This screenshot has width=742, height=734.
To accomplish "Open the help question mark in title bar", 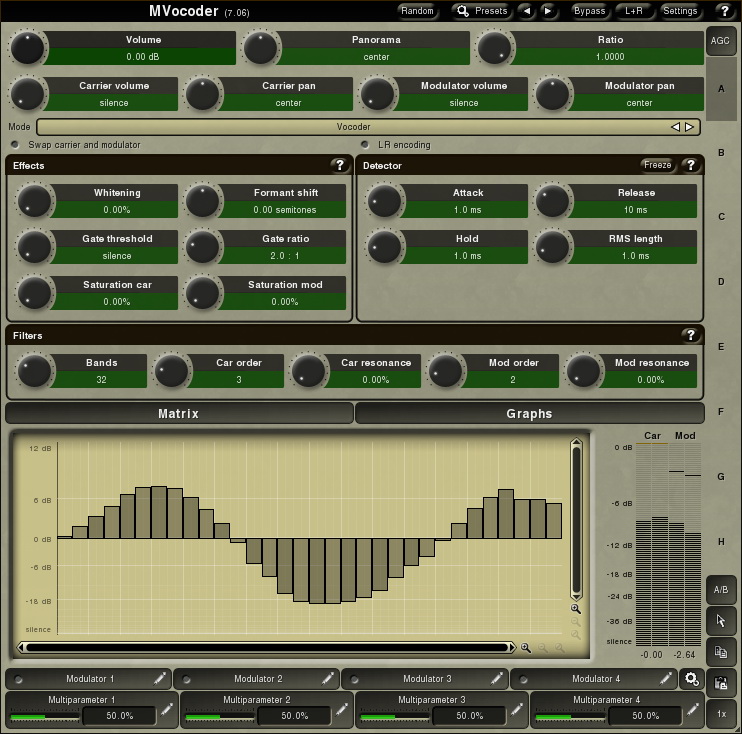I will [x=724, y=11].
